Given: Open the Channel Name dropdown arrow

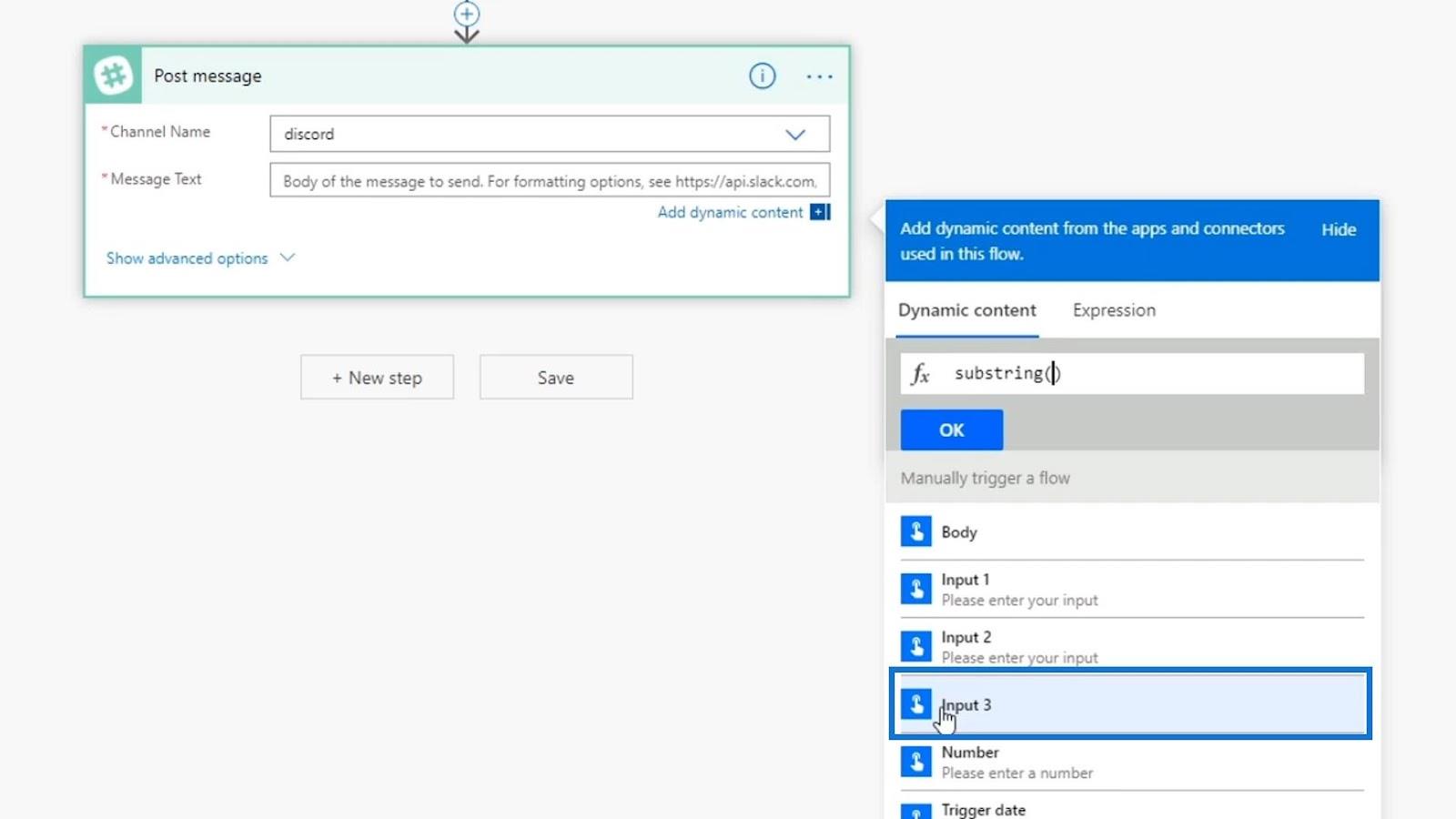Looking at the screenshot, I should pyautogui.click(x=795, y=135).
